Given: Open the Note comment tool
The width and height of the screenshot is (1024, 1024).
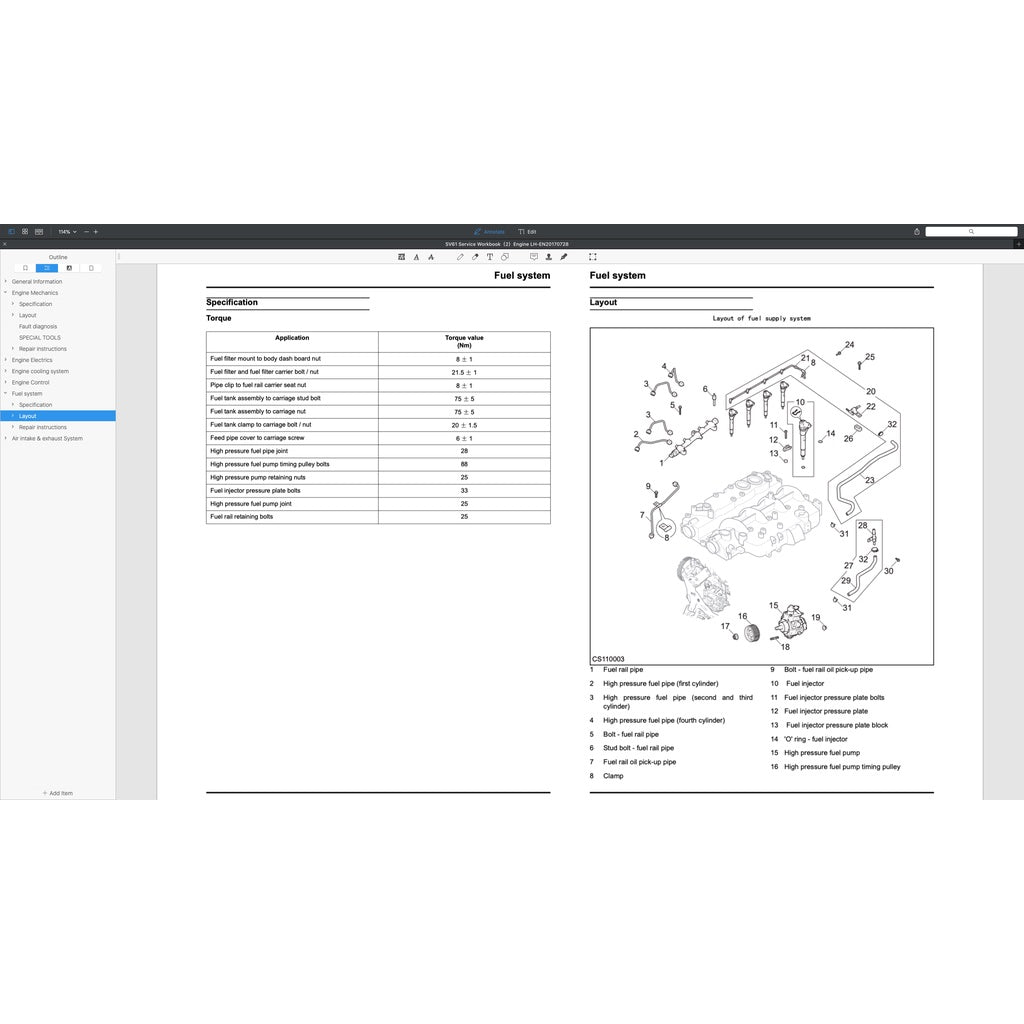Looking at the screenshot, I should coord(533,257).
